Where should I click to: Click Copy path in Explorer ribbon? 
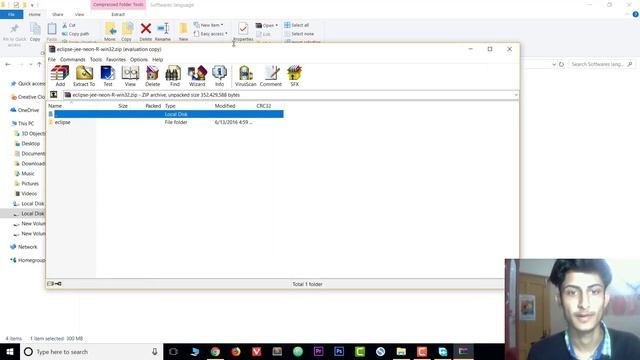click(76, 34)
